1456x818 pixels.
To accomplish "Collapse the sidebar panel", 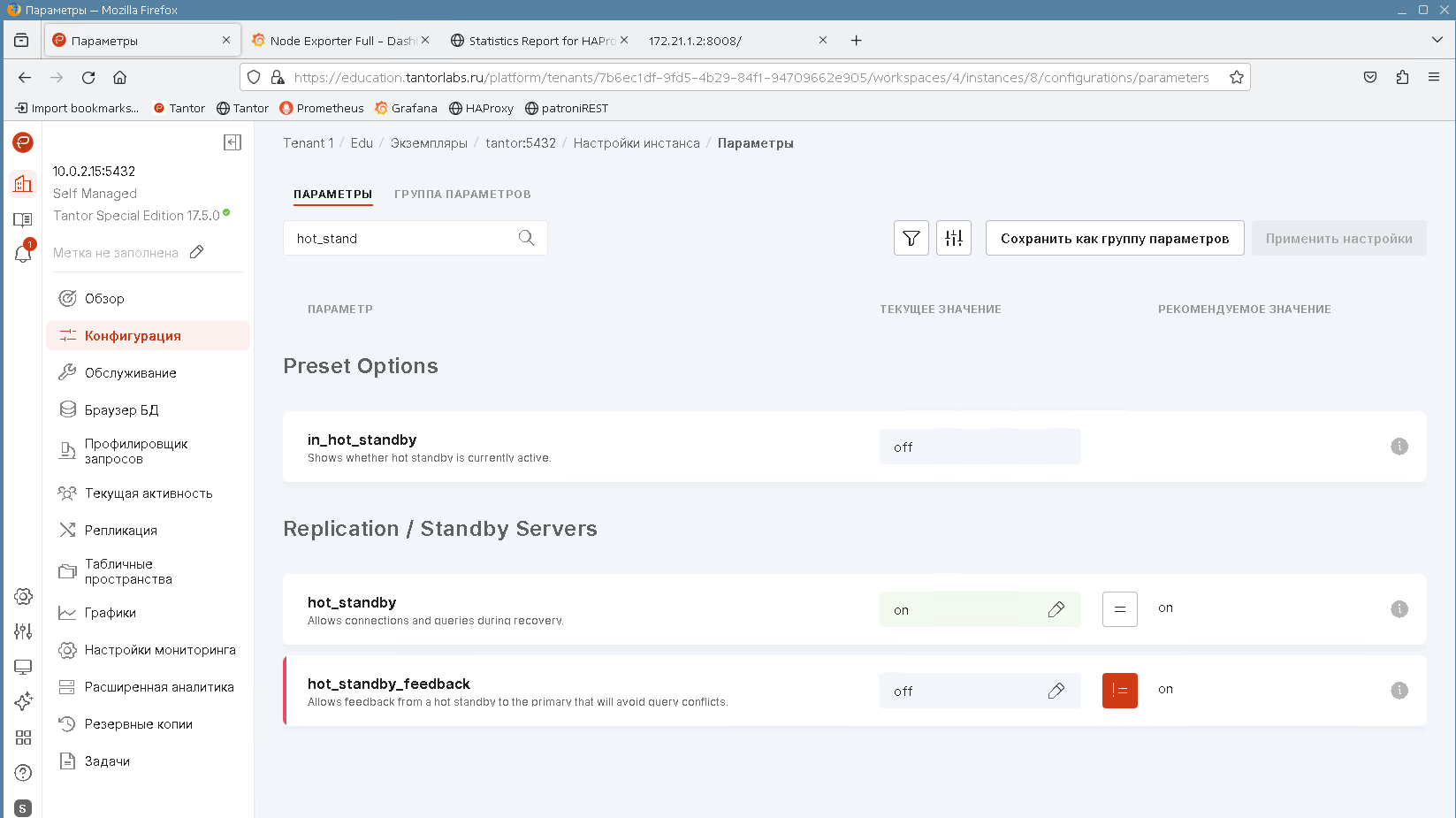I will pos(233,142).
